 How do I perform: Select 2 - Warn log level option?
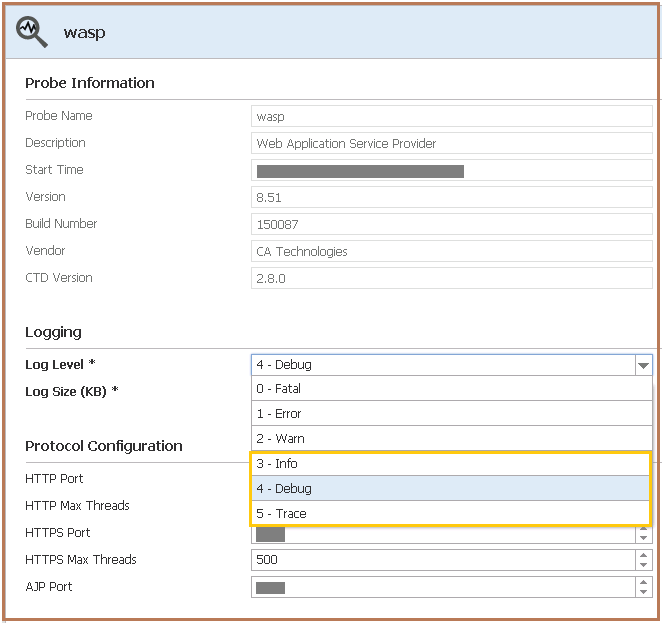(x=450, y=439)
